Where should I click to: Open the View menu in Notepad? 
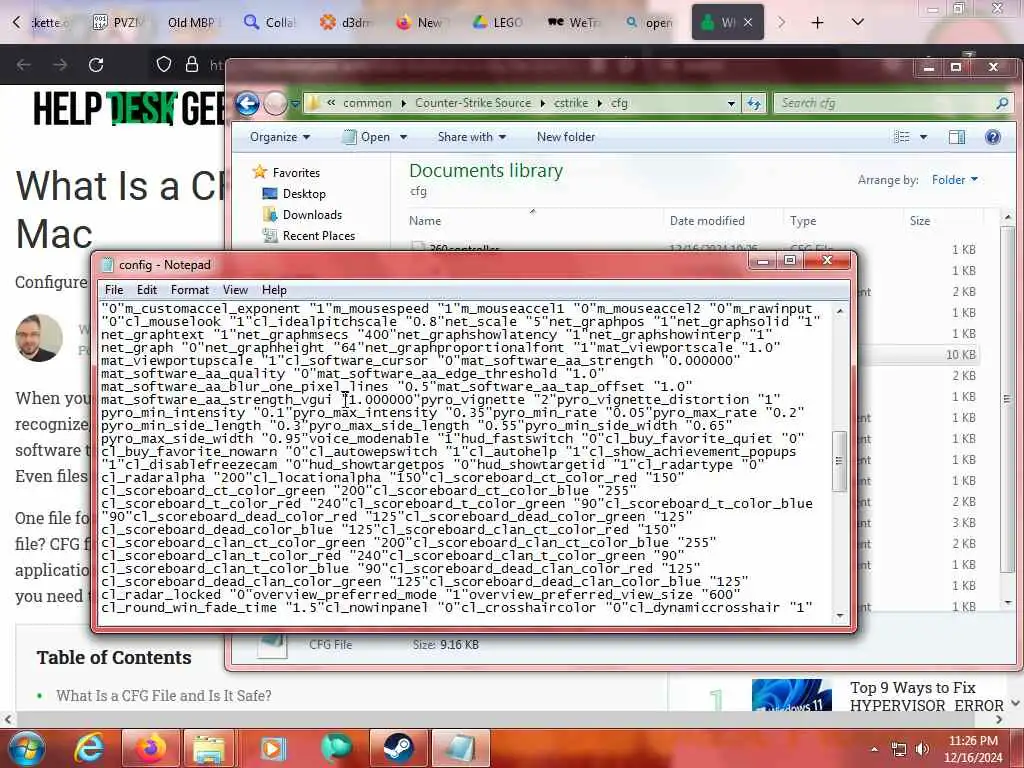click(235, 290)
